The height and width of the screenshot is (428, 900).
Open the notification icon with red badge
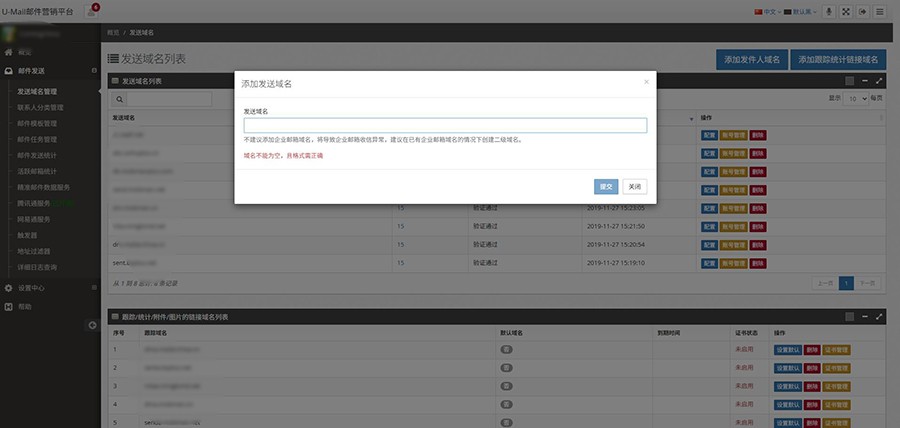tap(91, 11)
